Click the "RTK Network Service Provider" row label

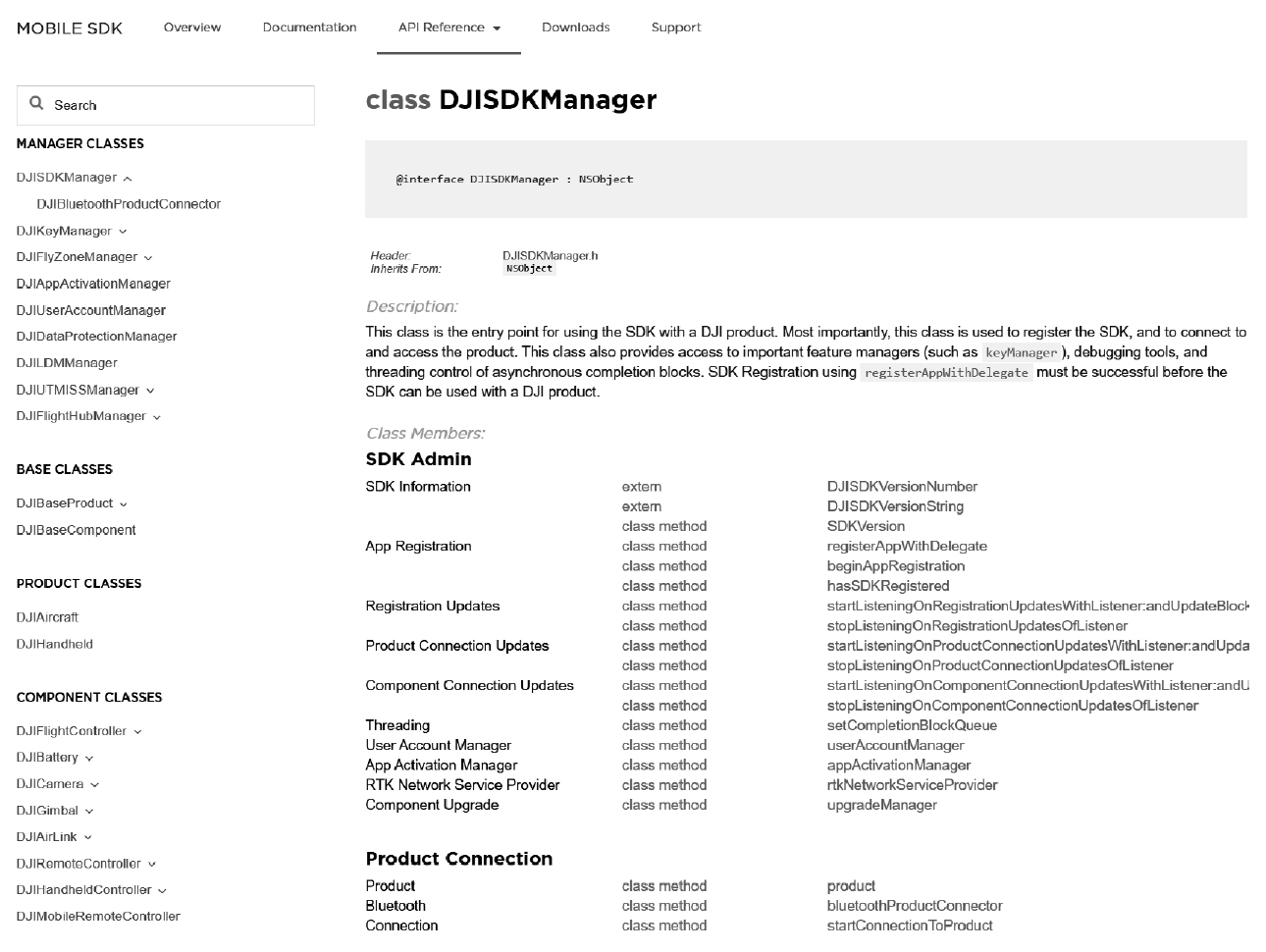pyautogui.click(x=462, y=785)
